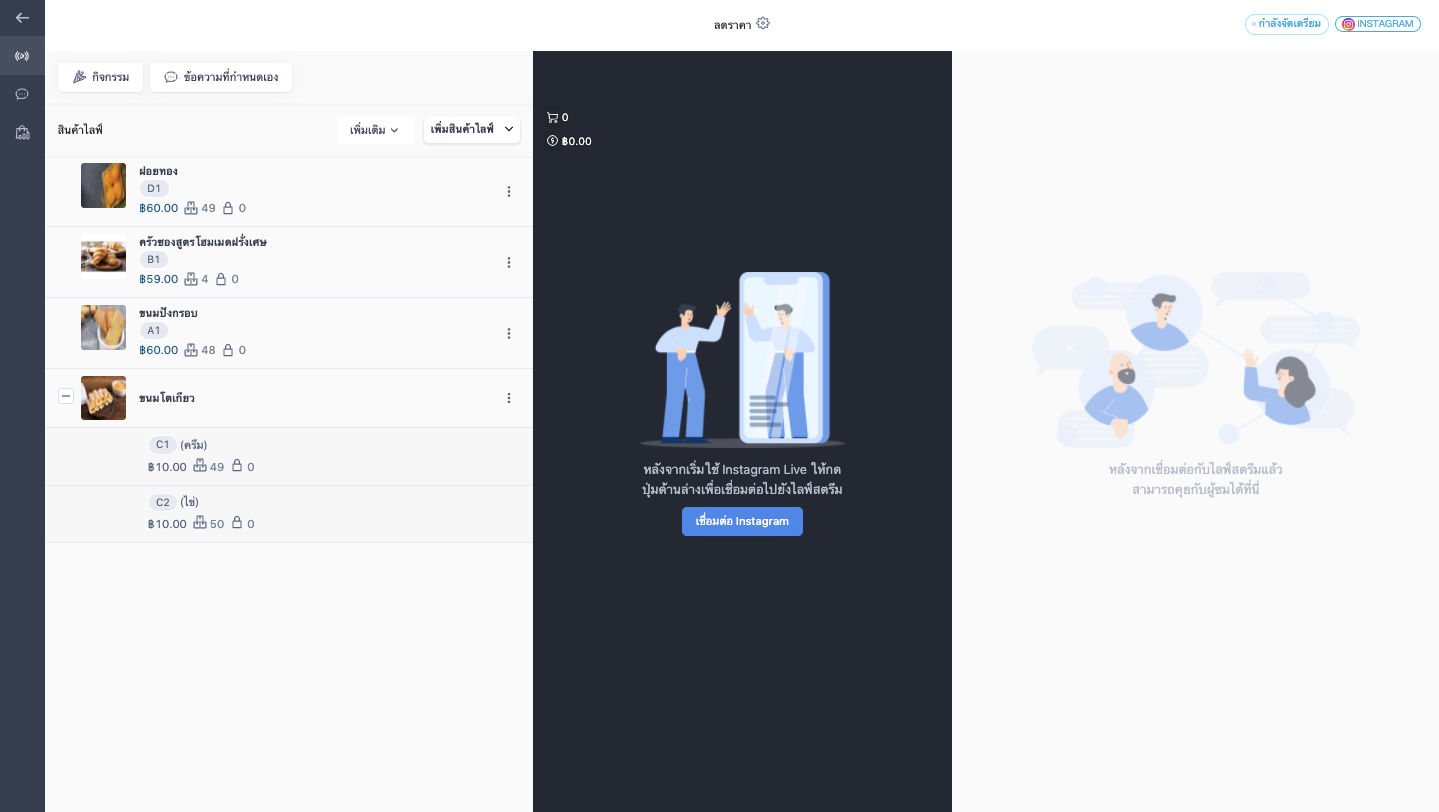The image size is (1439, 812).
Task: Open more options for ฝอยทอง product
Action: point(508,191)
